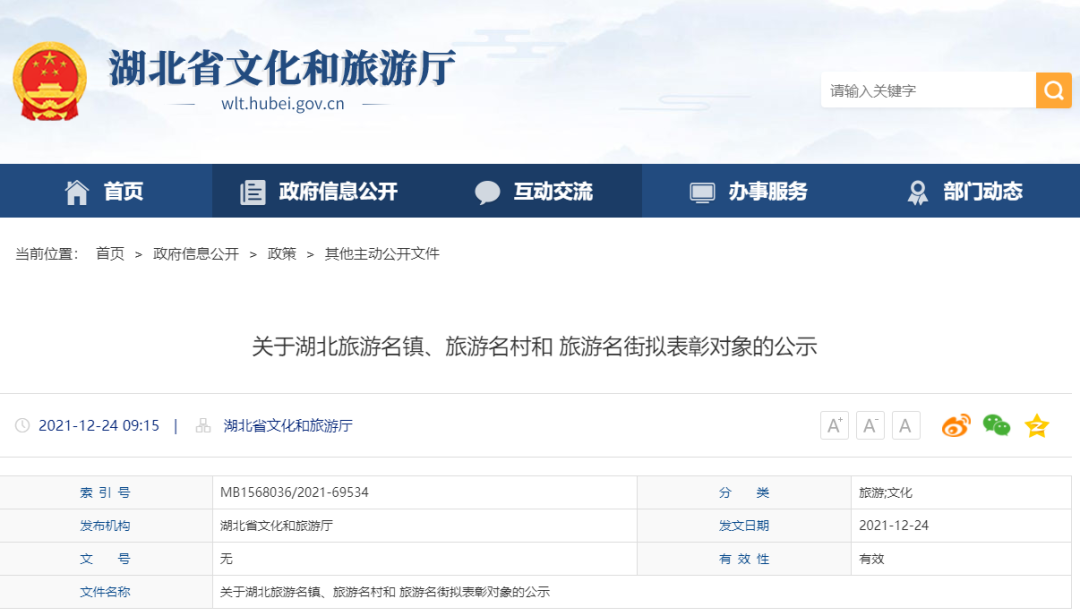Click the 湖北省文化和旅游厅 site title
The width and height of the screenshot is (1080, 616).
282,68
